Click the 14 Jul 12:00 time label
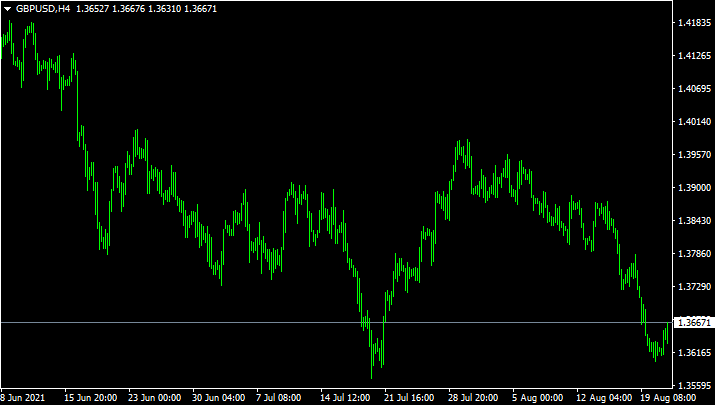 [345, 398]
